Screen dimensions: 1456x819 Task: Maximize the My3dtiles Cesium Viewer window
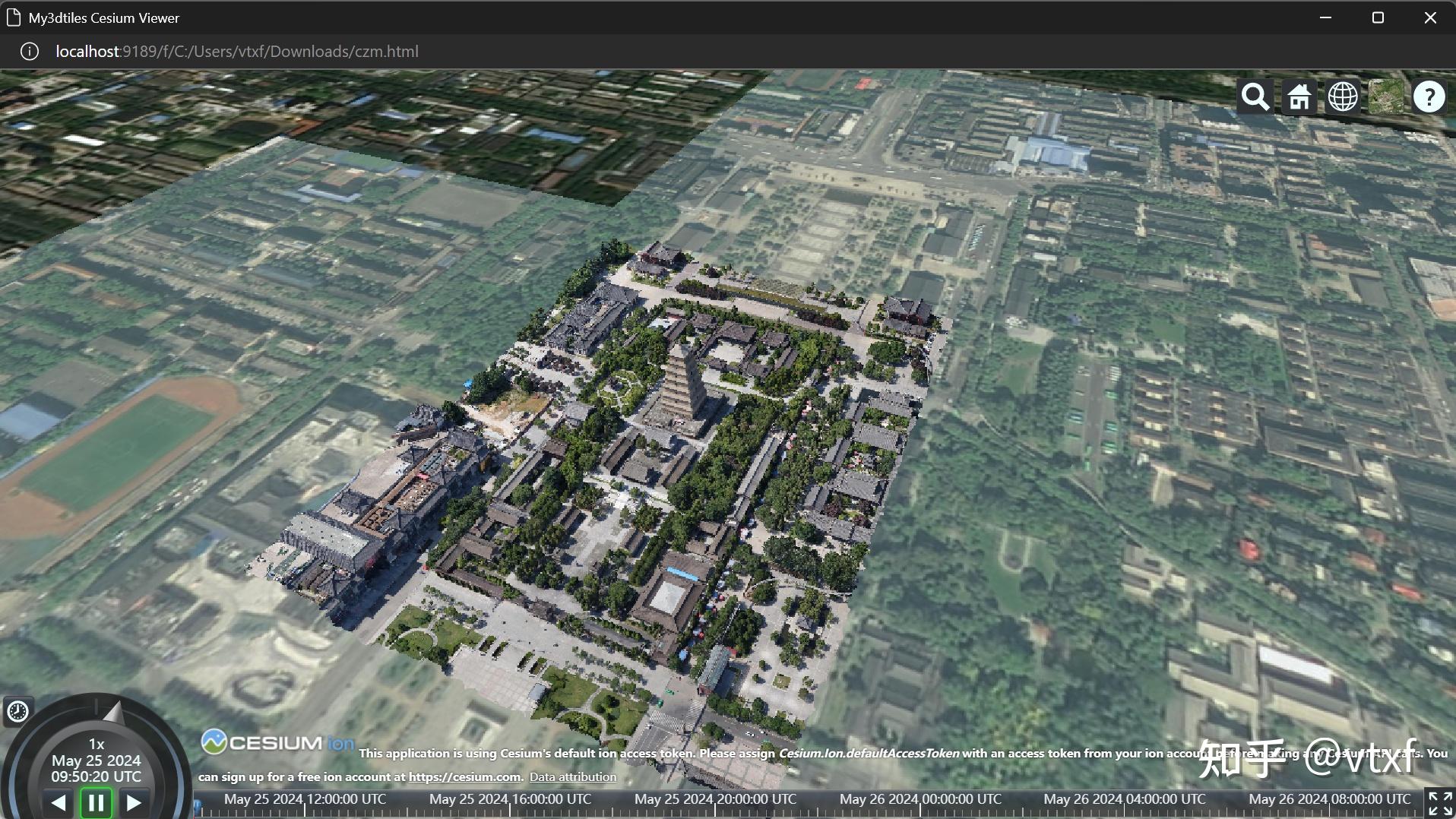pyautogui.click(x=1378, y=17)
